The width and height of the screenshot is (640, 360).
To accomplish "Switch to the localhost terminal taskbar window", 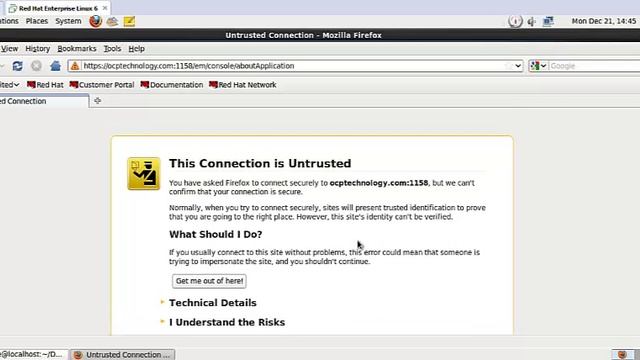I will point(33,355).
